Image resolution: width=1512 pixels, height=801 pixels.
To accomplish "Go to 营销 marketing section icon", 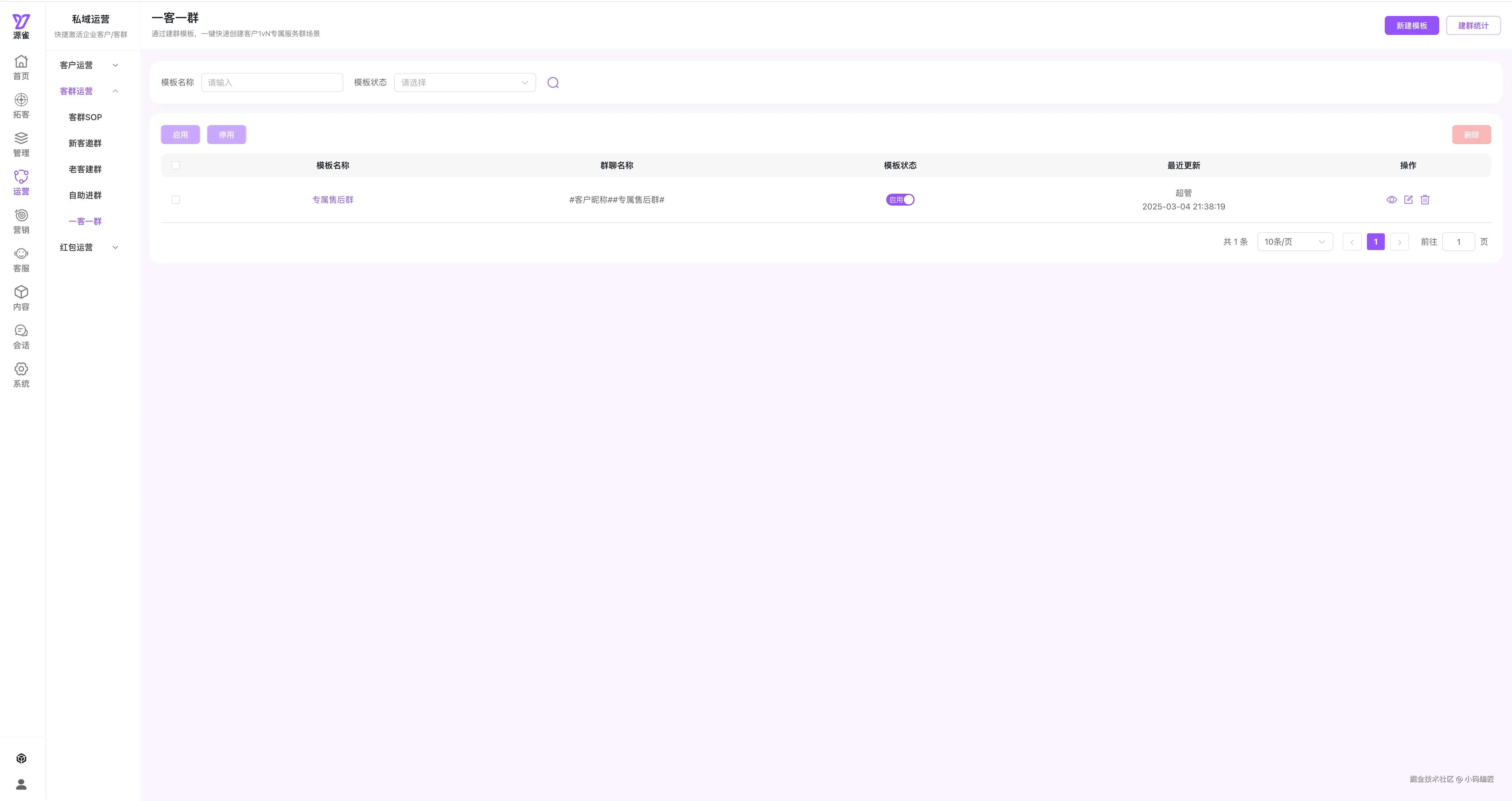I will [21, 221].
